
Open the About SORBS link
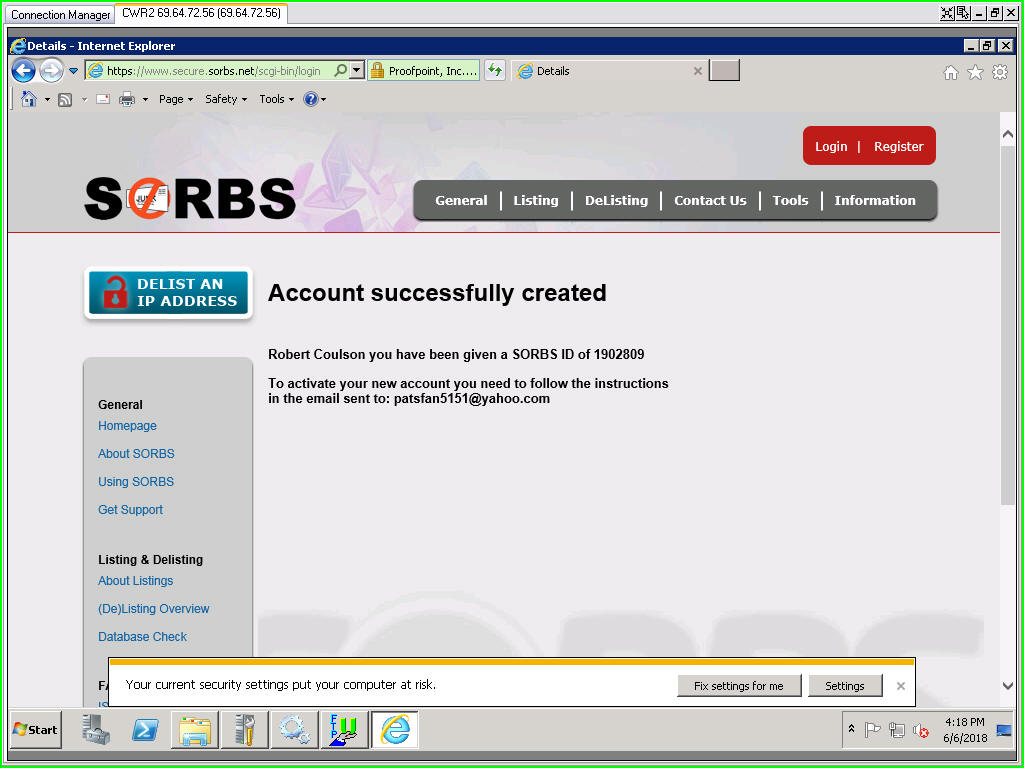(x=136, y=454)
